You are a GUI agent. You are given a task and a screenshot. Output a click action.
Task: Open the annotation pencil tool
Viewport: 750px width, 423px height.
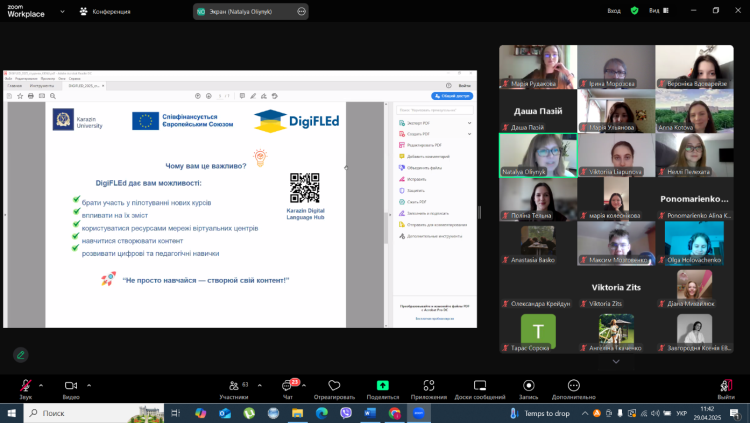pyautogui.click(x=21, y=355)
